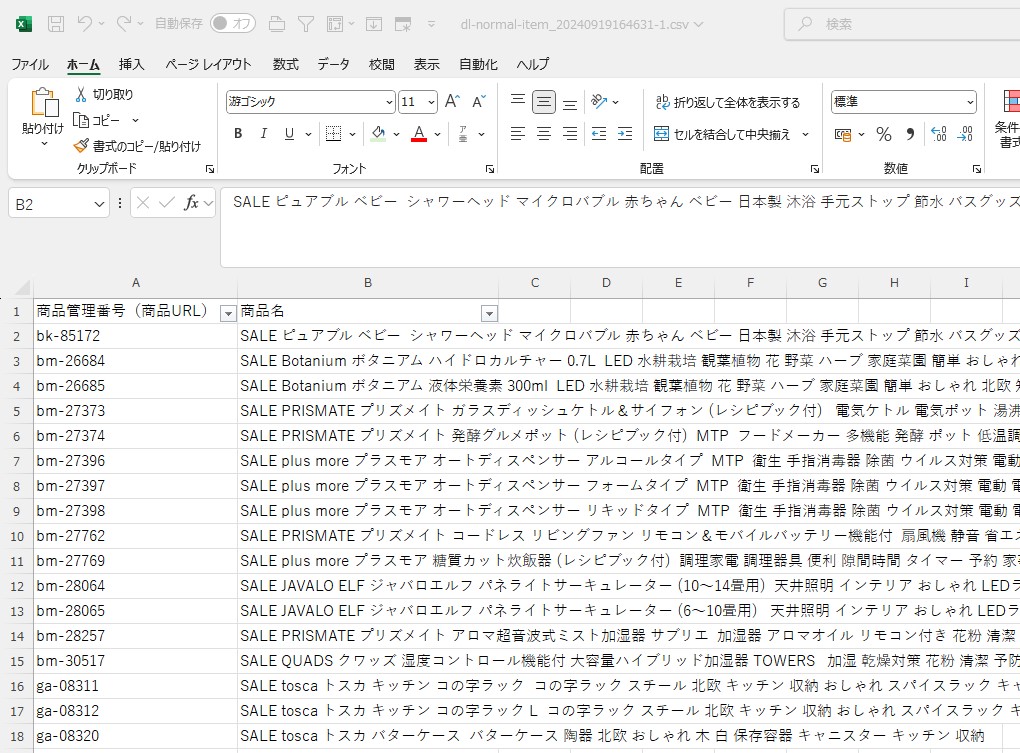Switch to the 挿入 tab

[131, 64]
